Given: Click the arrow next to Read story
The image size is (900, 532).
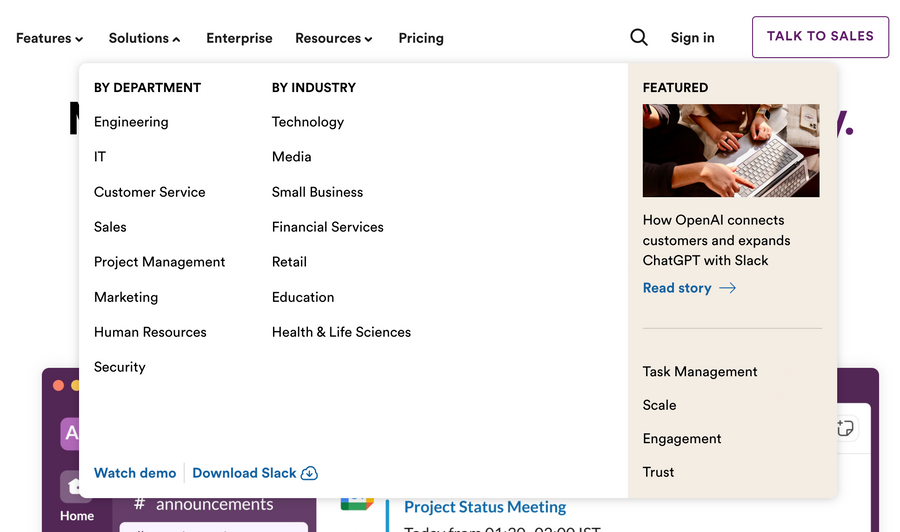Looking at the screenshot, I should click(728, 288).
